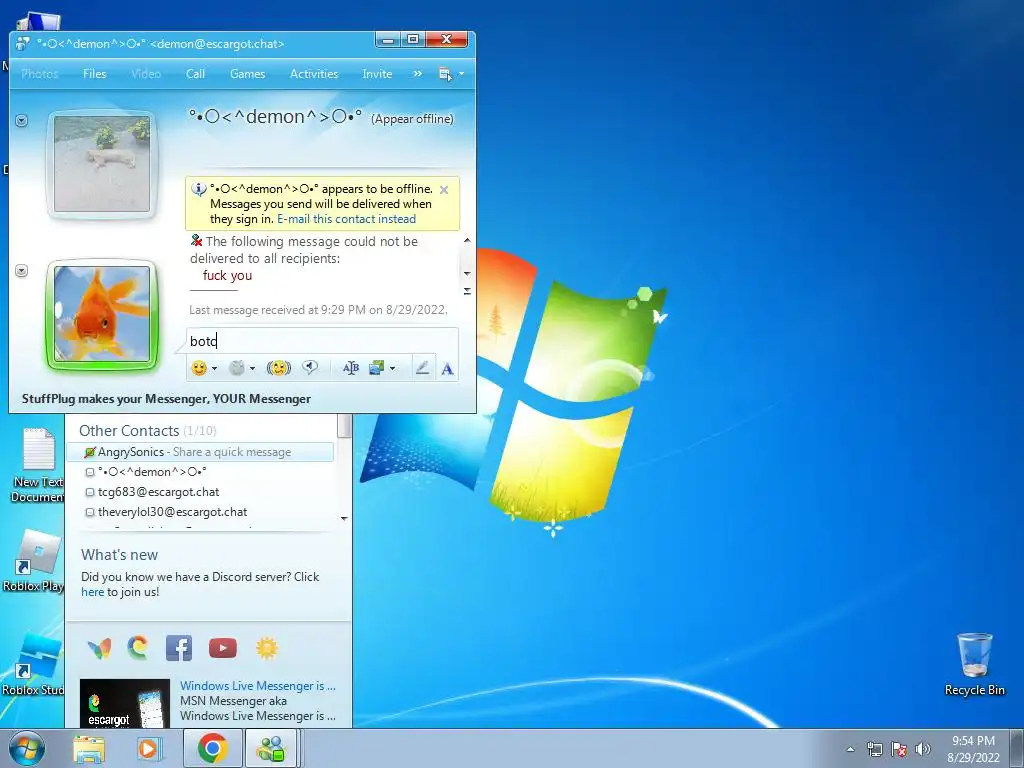Launch Windows Media Player from taskbar
This screenshot has width=1024, height=768.
click(x=149, y=748)
